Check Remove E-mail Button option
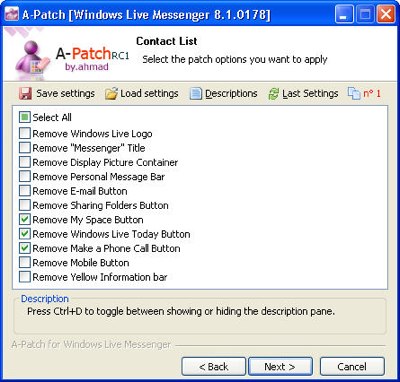Screen dimensions: 400x382 (25, 191)
